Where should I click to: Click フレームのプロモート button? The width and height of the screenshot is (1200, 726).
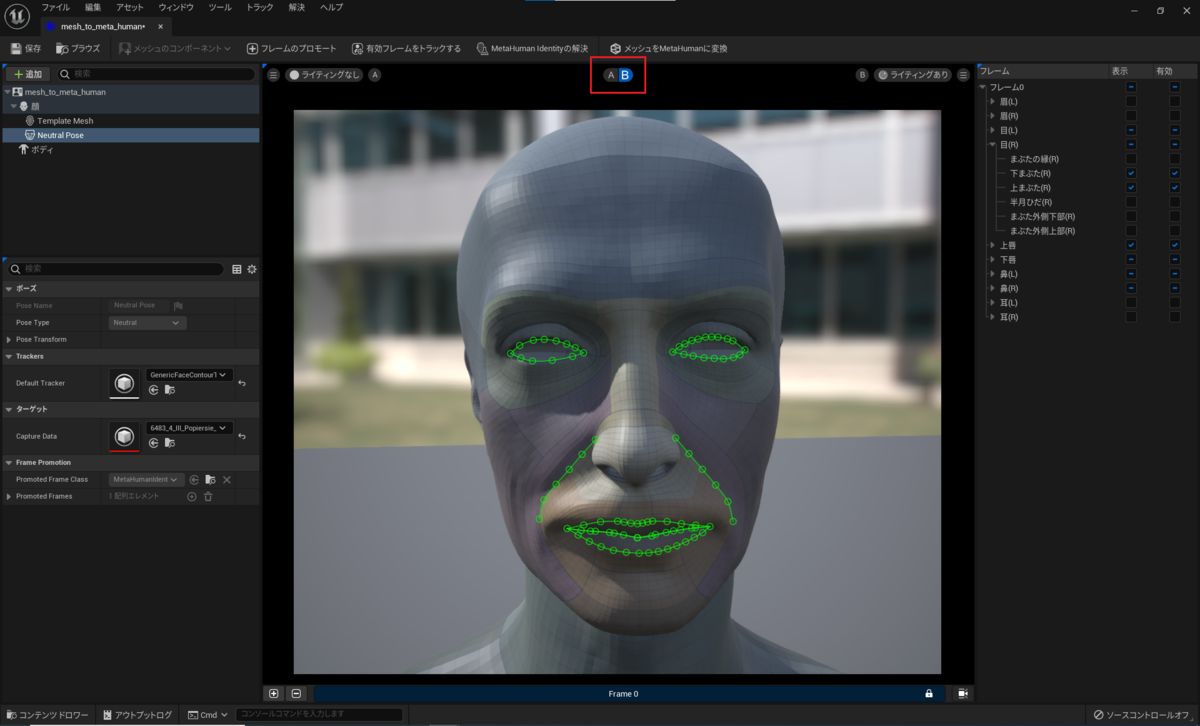pos(292,48)
